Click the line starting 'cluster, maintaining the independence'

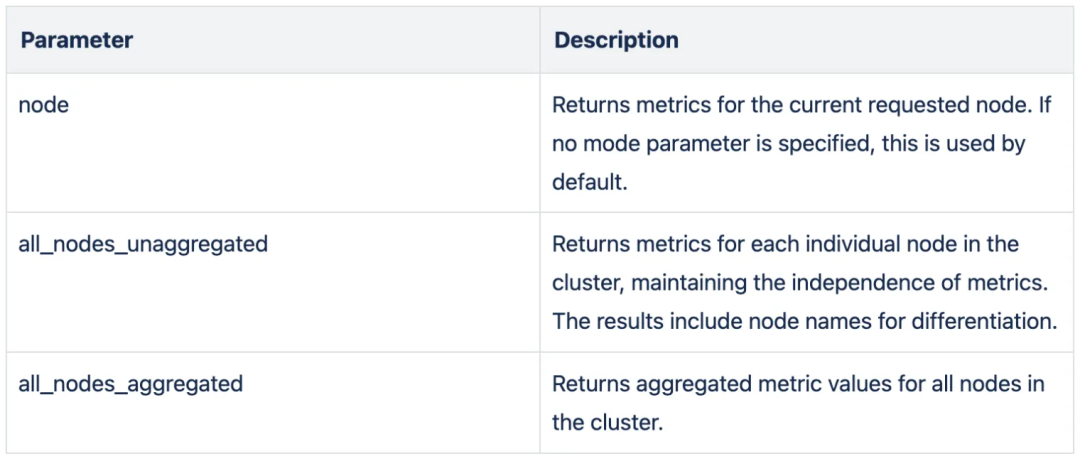click(x=799, y=283)
